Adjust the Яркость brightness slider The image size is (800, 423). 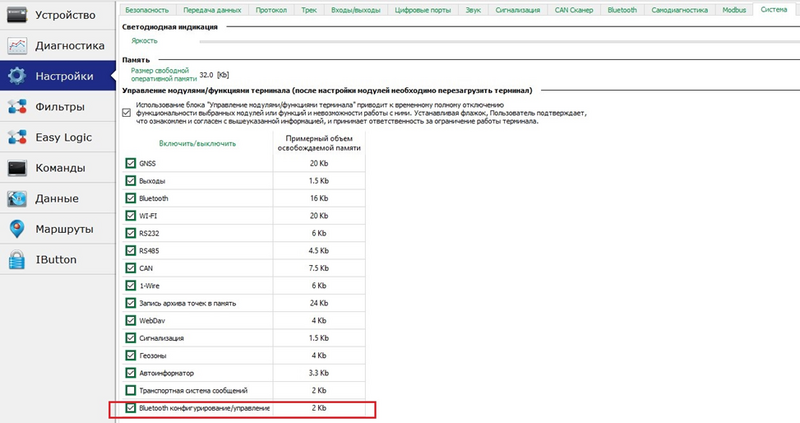[499, 41]
